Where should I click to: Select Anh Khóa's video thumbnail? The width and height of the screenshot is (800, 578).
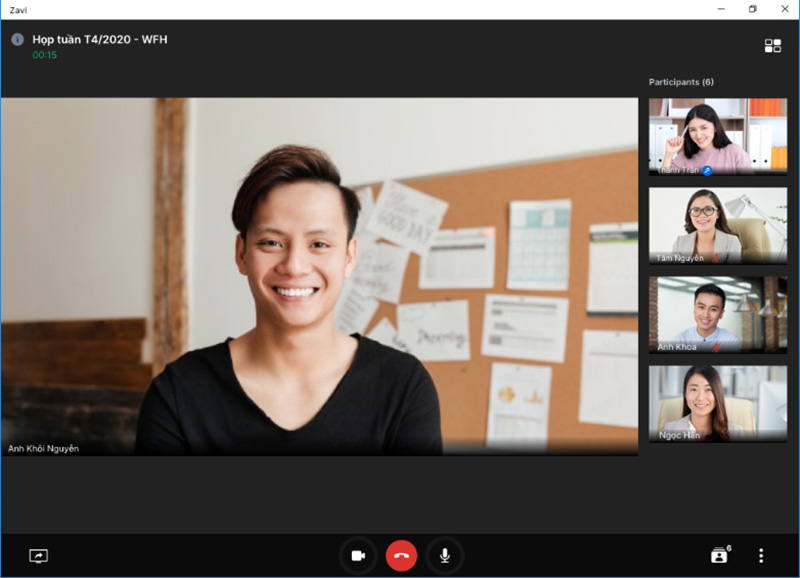(717, 313)
